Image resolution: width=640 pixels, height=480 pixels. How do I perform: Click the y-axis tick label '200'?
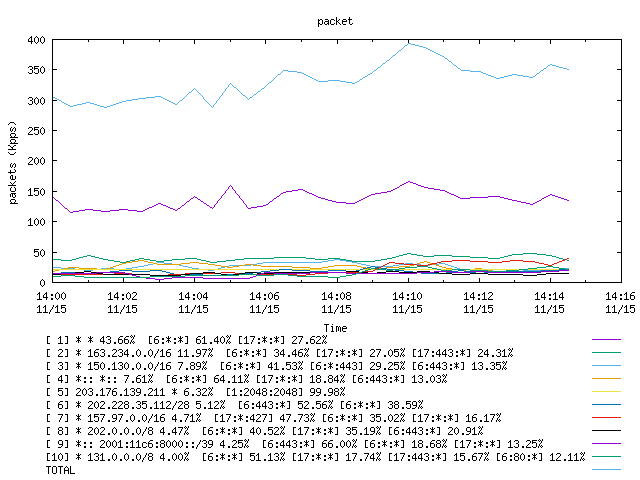(x=36, y=162)
